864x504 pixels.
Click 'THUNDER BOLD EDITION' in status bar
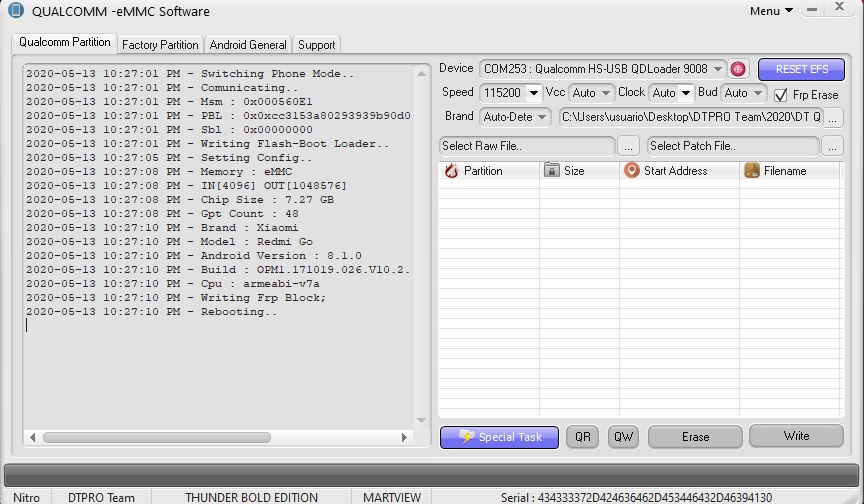pos(251,497)
